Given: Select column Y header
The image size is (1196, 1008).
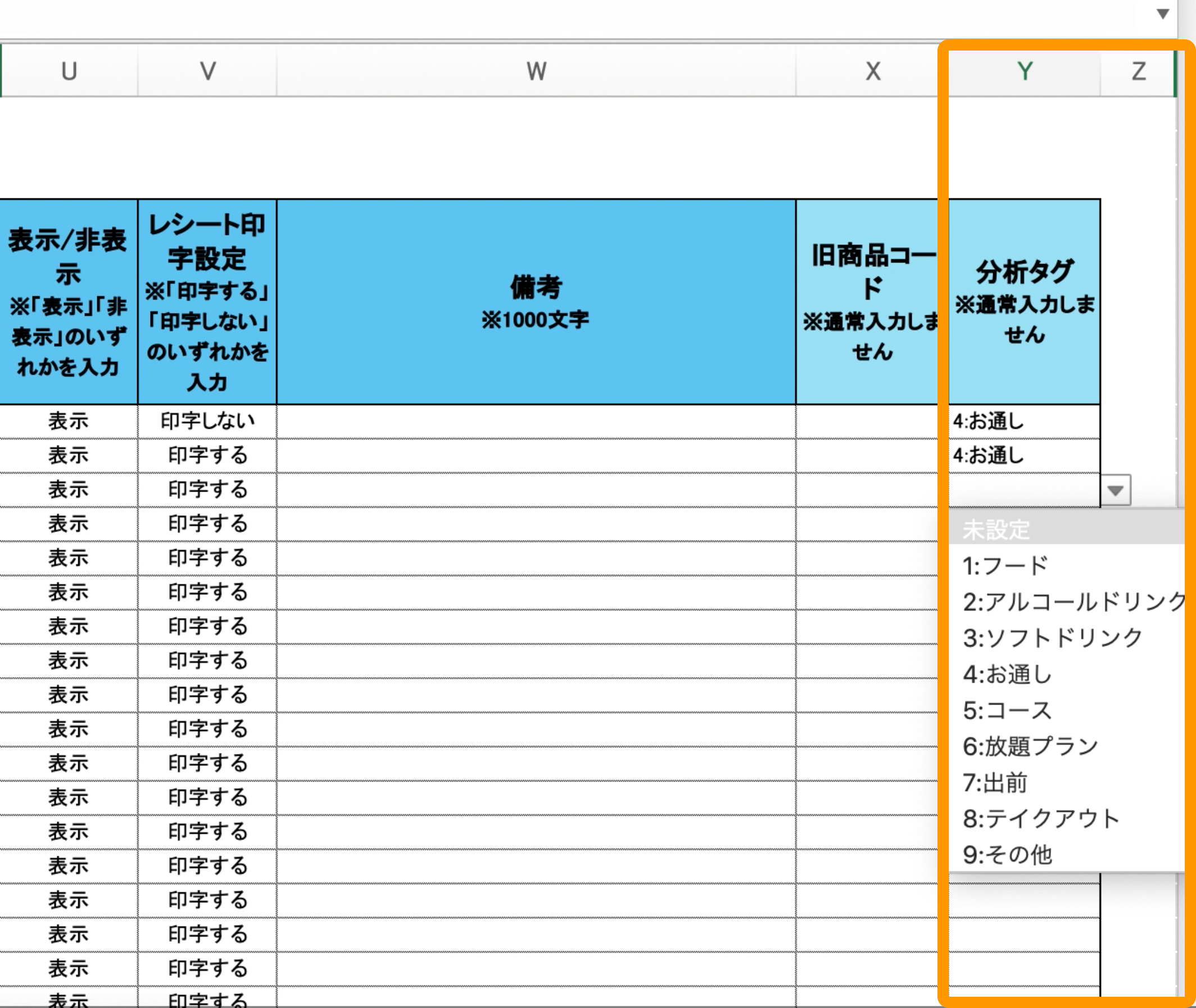Looking at the screenshot, I should coord(1025,71).
